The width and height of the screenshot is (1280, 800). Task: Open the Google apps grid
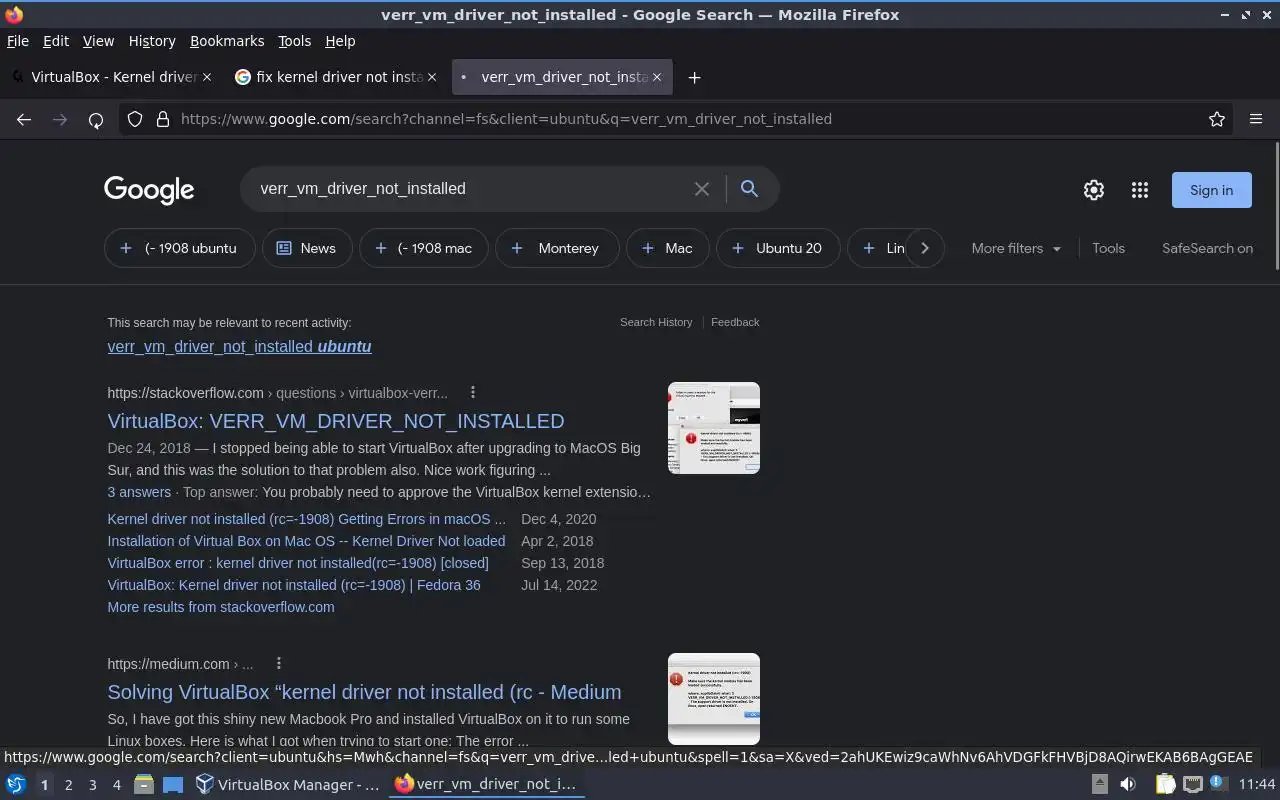point(1140,190)
